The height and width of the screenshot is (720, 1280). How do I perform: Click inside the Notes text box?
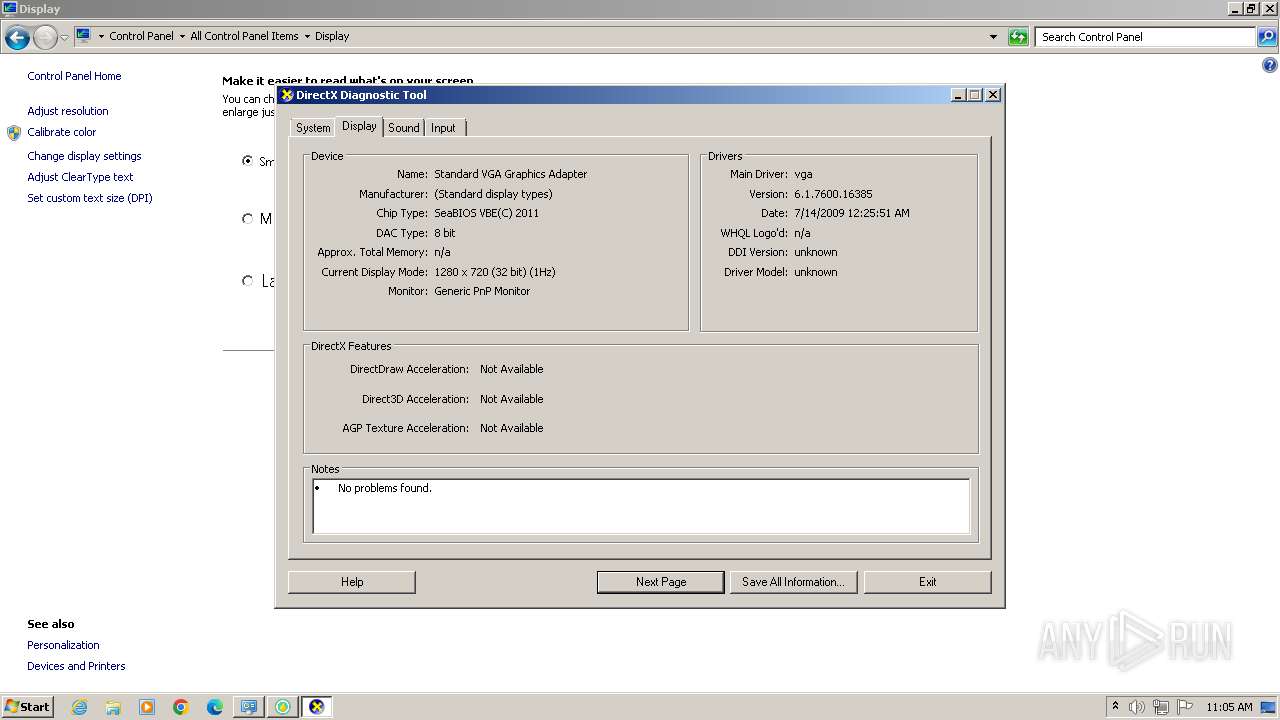641,507
